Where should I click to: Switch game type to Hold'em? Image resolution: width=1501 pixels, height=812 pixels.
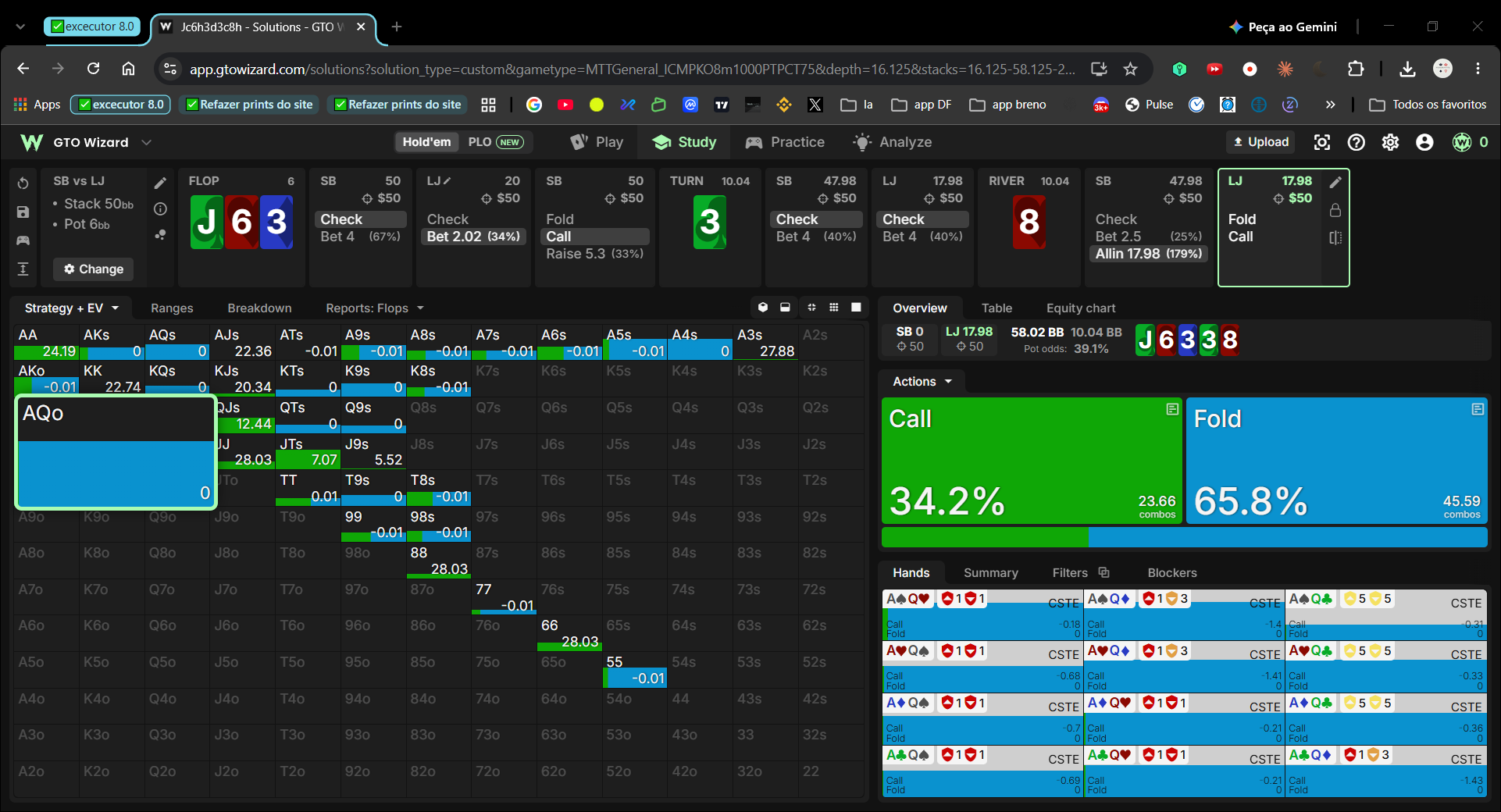coord(426,142)
